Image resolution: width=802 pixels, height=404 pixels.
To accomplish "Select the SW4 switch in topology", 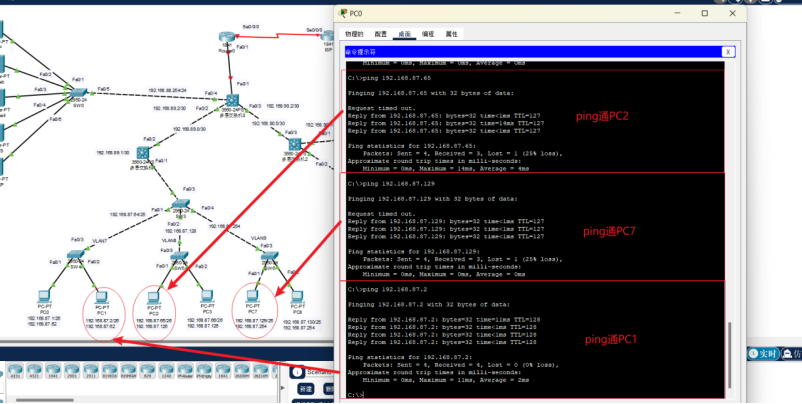I will [x=75, y=255].
